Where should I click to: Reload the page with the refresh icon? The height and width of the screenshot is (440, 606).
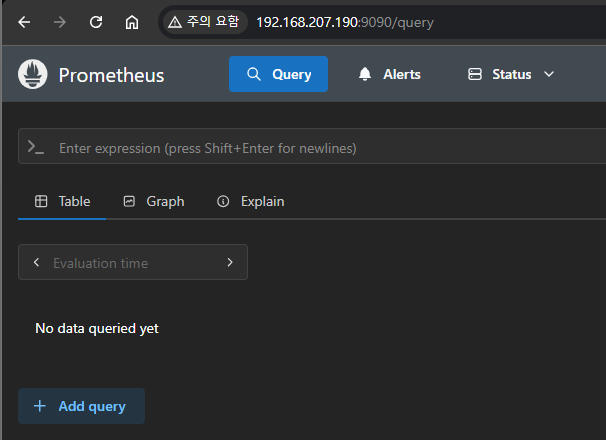click(x=96, y=22)
